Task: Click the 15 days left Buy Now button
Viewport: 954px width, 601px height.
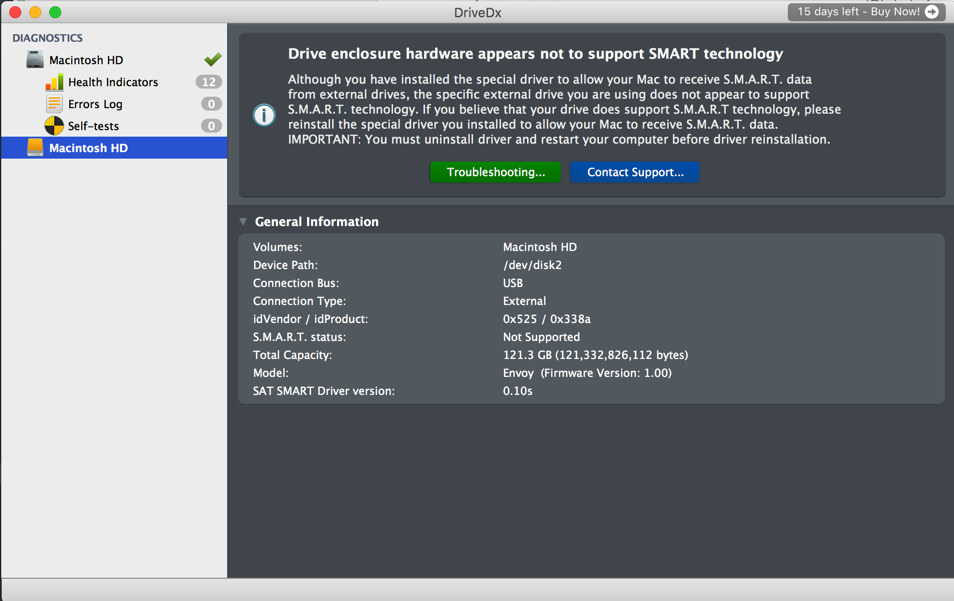Action: (x=866, y=12)
